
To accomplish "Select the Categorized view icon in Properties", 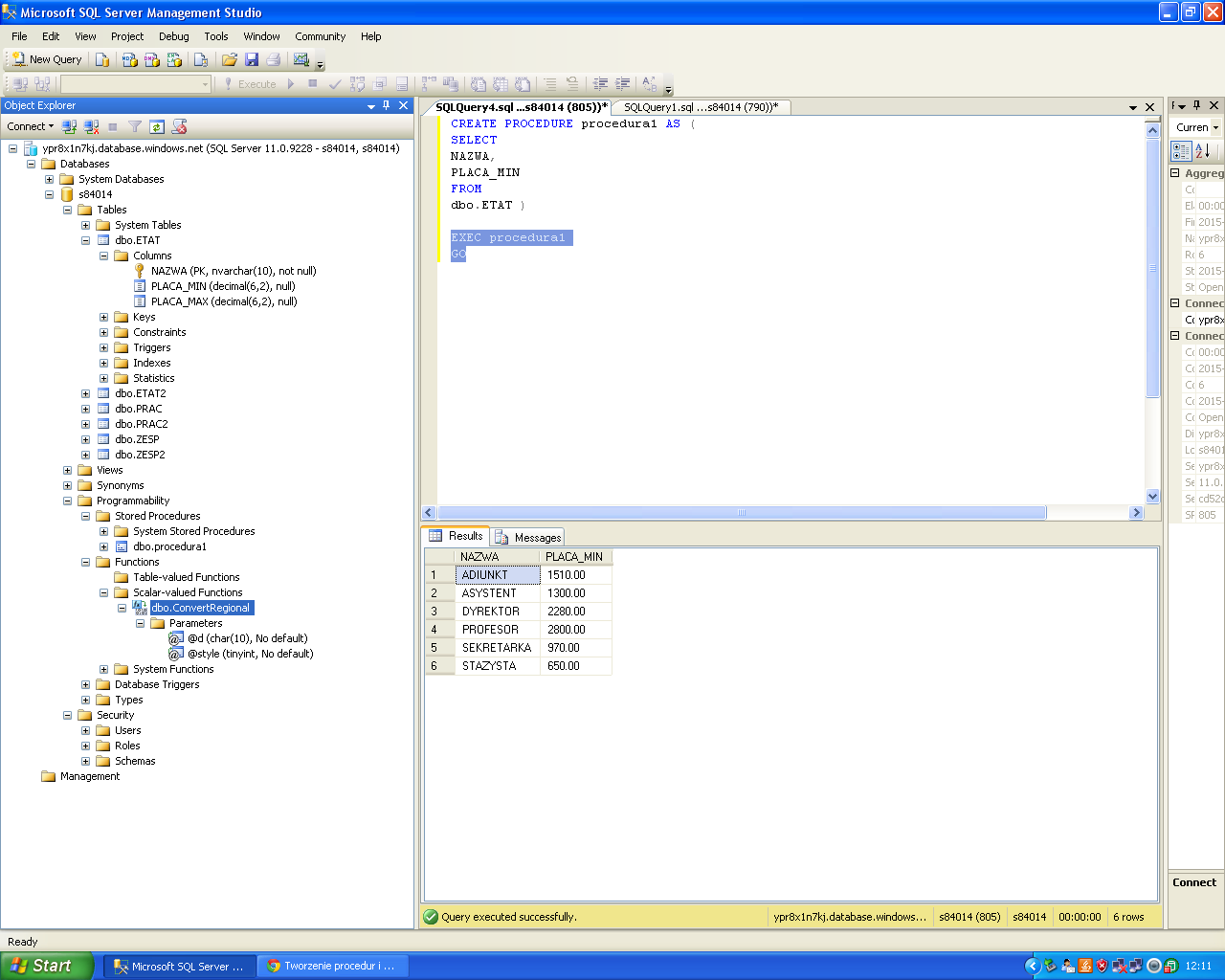I will coord(1181,151).
